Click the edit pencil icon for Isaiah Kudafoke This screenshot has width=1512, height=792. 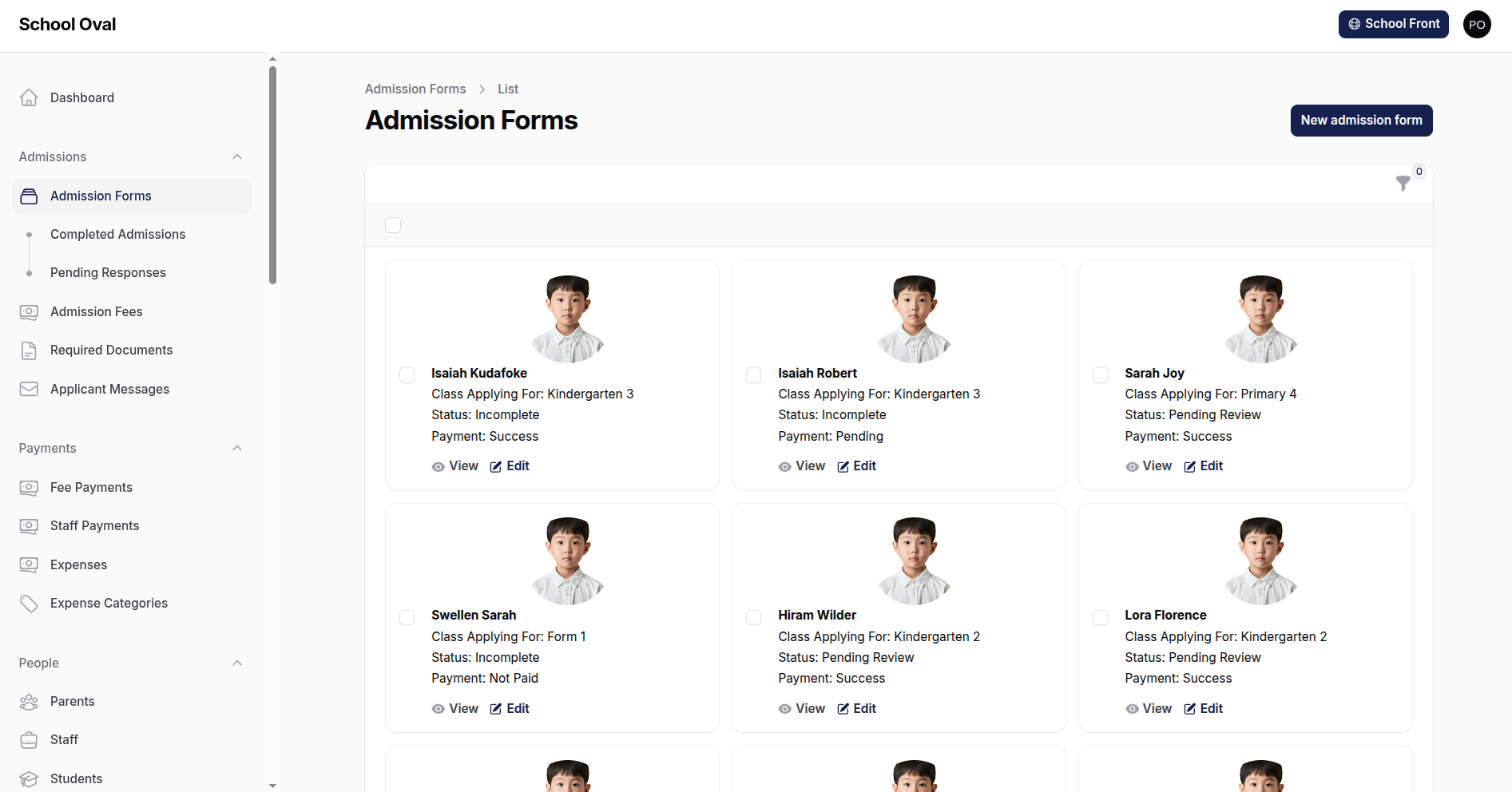[496, 466]
